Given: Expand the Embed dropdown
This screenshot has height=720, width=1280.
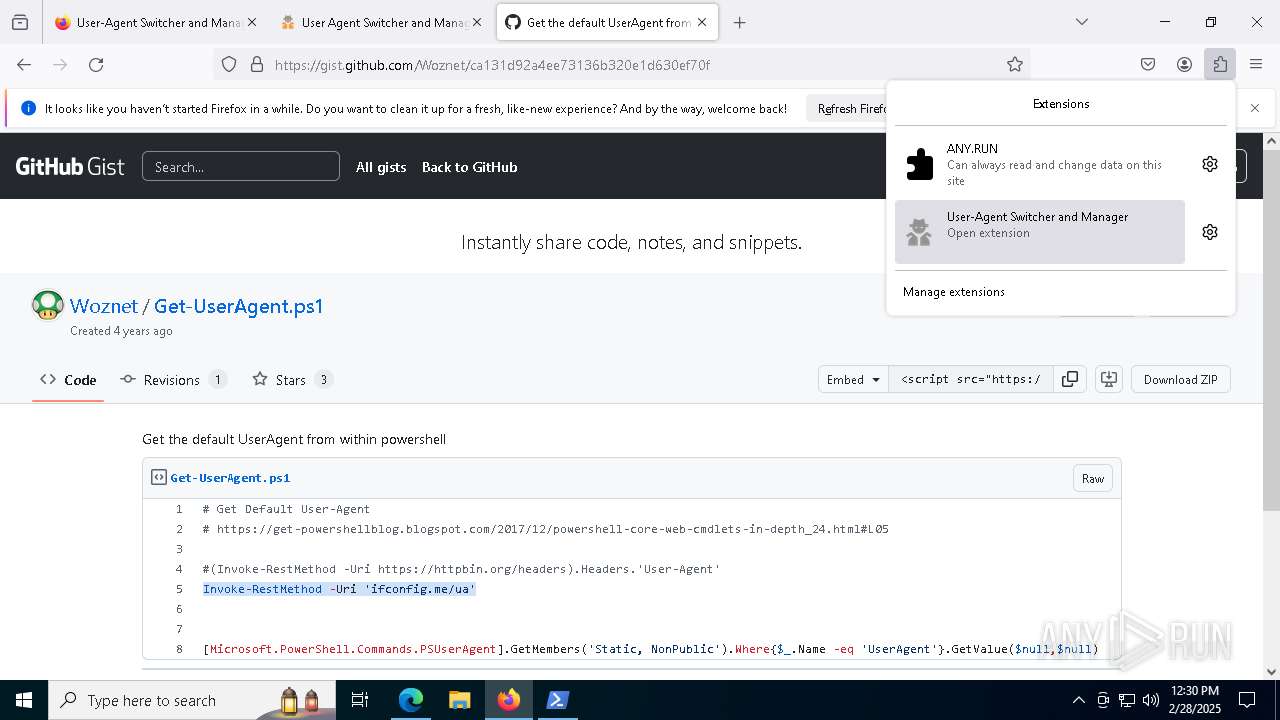Looking at the screenshot, I should (853, 379).
